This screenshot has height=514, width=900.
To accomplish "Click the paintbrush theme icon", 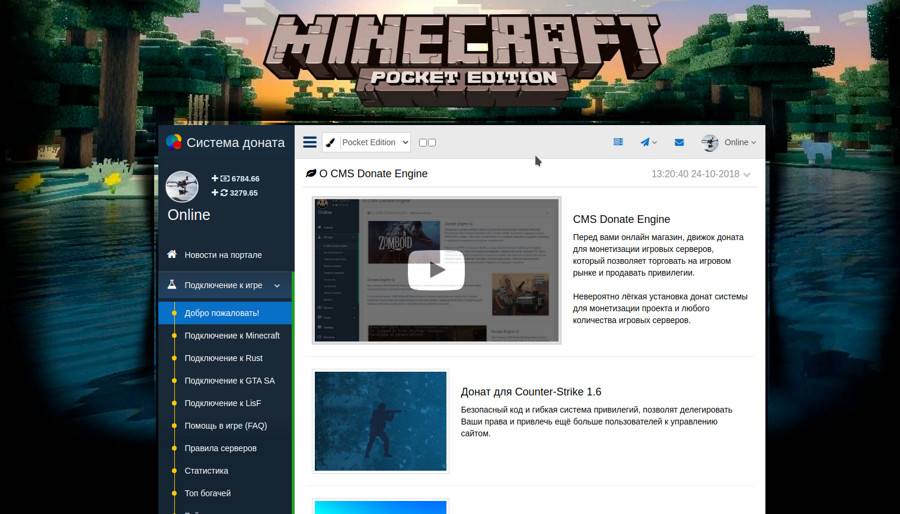I will click(330, 143).
